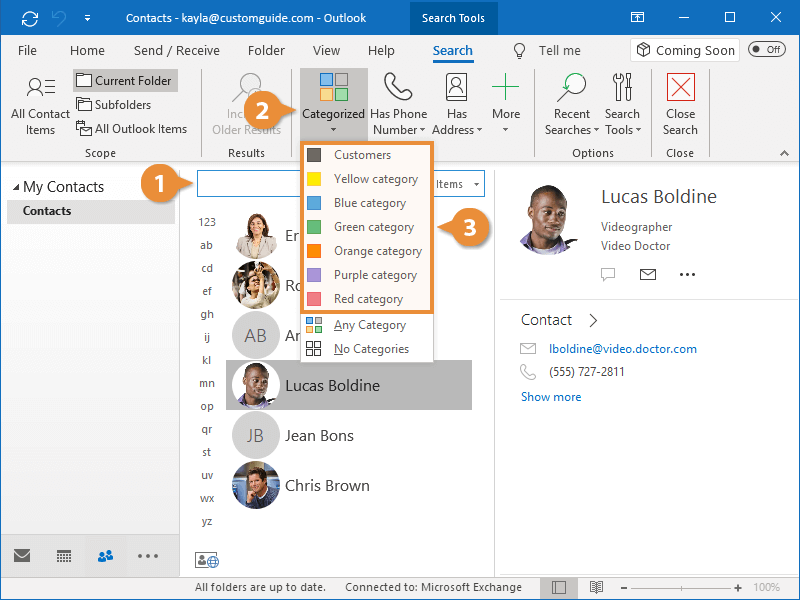Switch to People in navigation bar
This screenshot has height=600, width=800.
coord(106,556)
